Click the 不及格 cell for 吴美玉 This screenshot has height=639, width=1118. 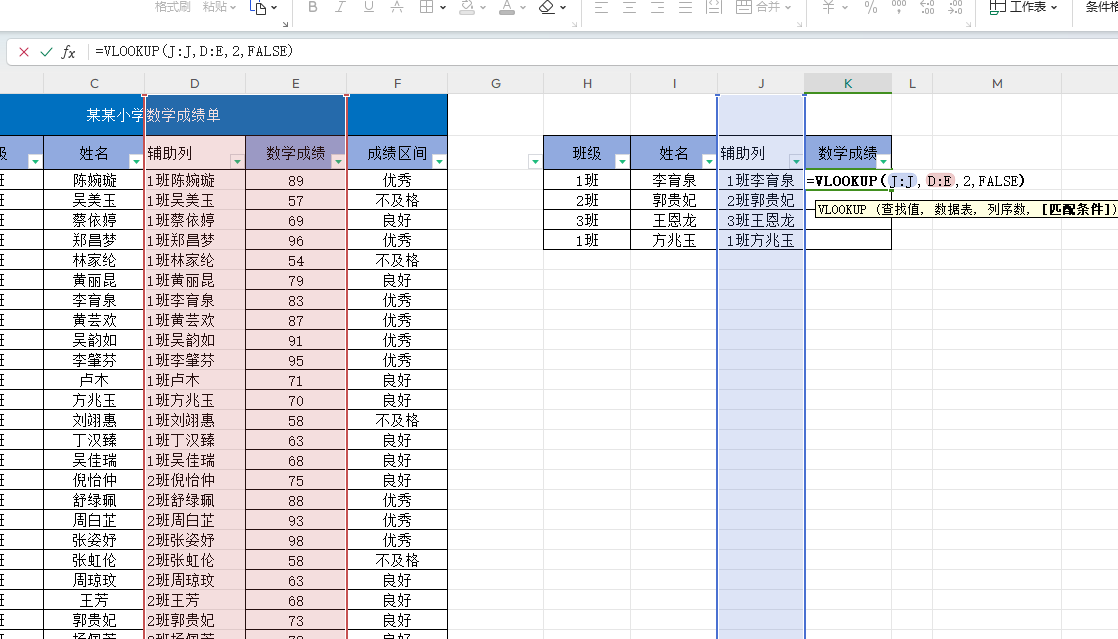397,200
